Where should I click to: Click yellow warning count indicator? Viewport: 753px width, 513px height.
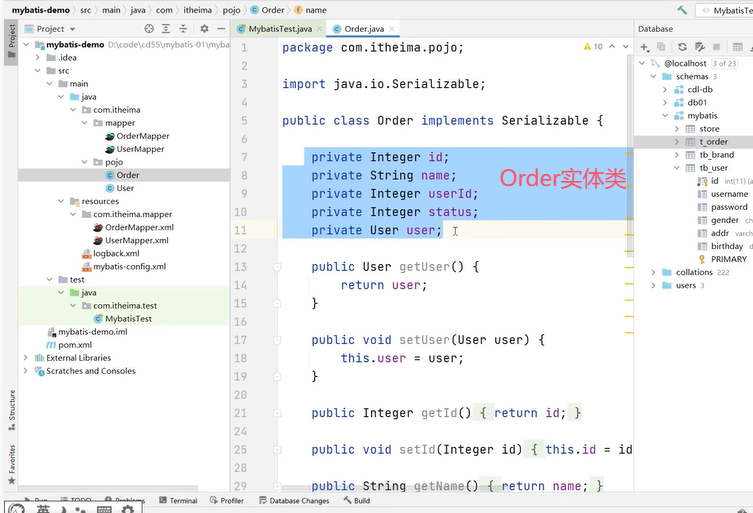593,47
